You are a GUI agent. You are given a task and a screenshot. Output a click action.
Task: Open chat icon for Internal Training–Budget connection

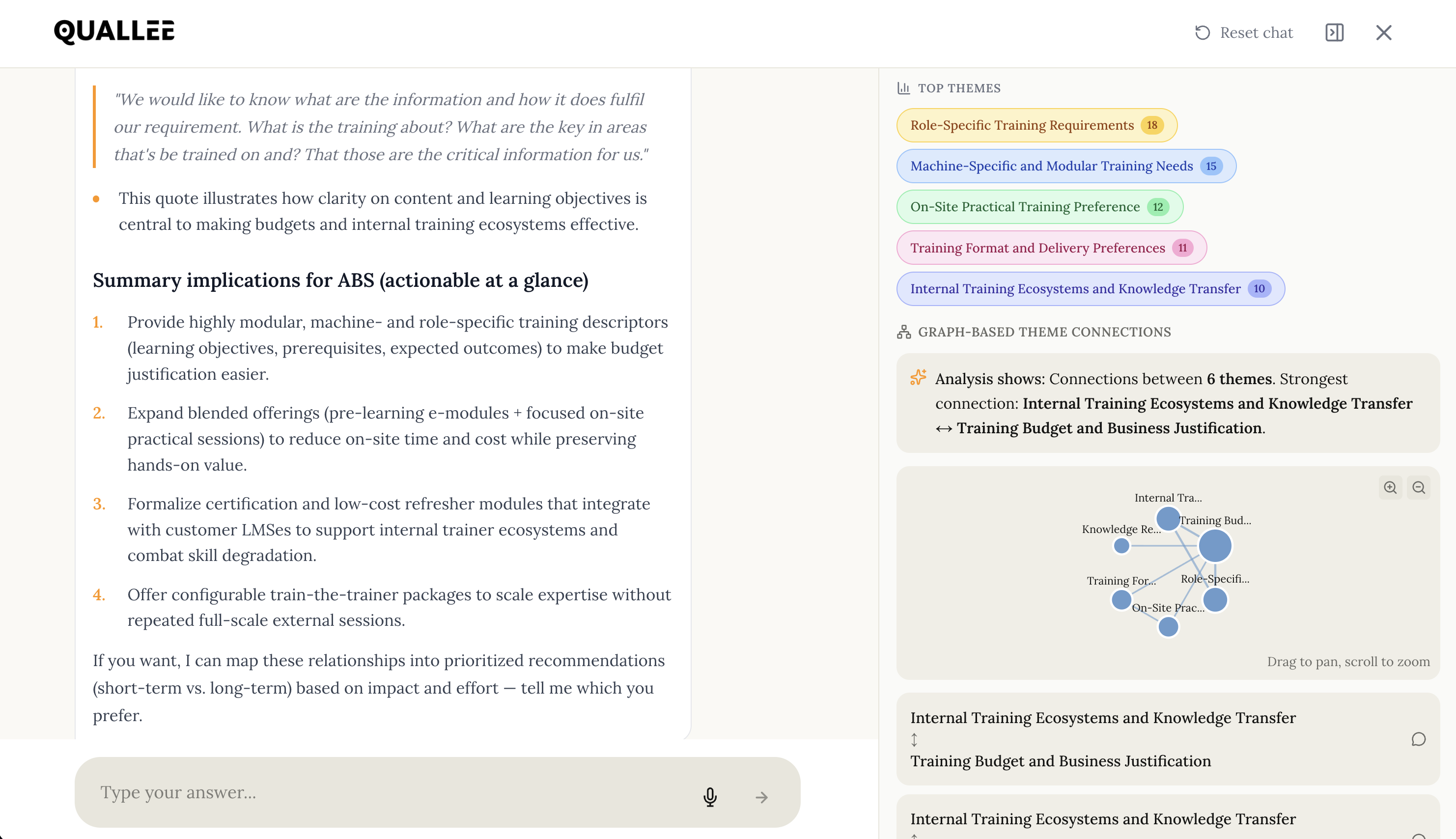point(1418,739)
